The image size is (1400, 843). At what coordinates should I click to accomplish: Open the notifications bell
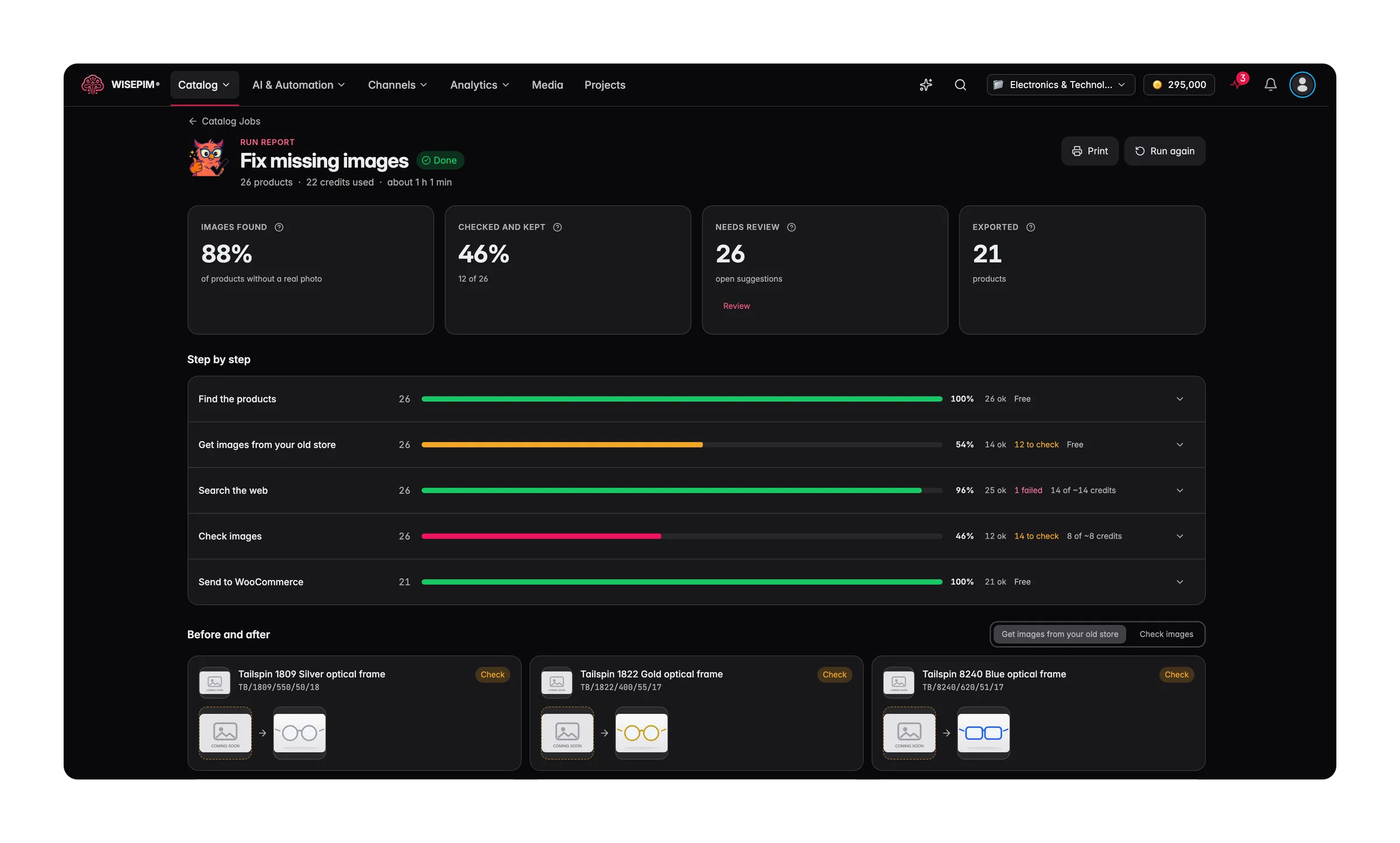click(x=1270, y=85)
